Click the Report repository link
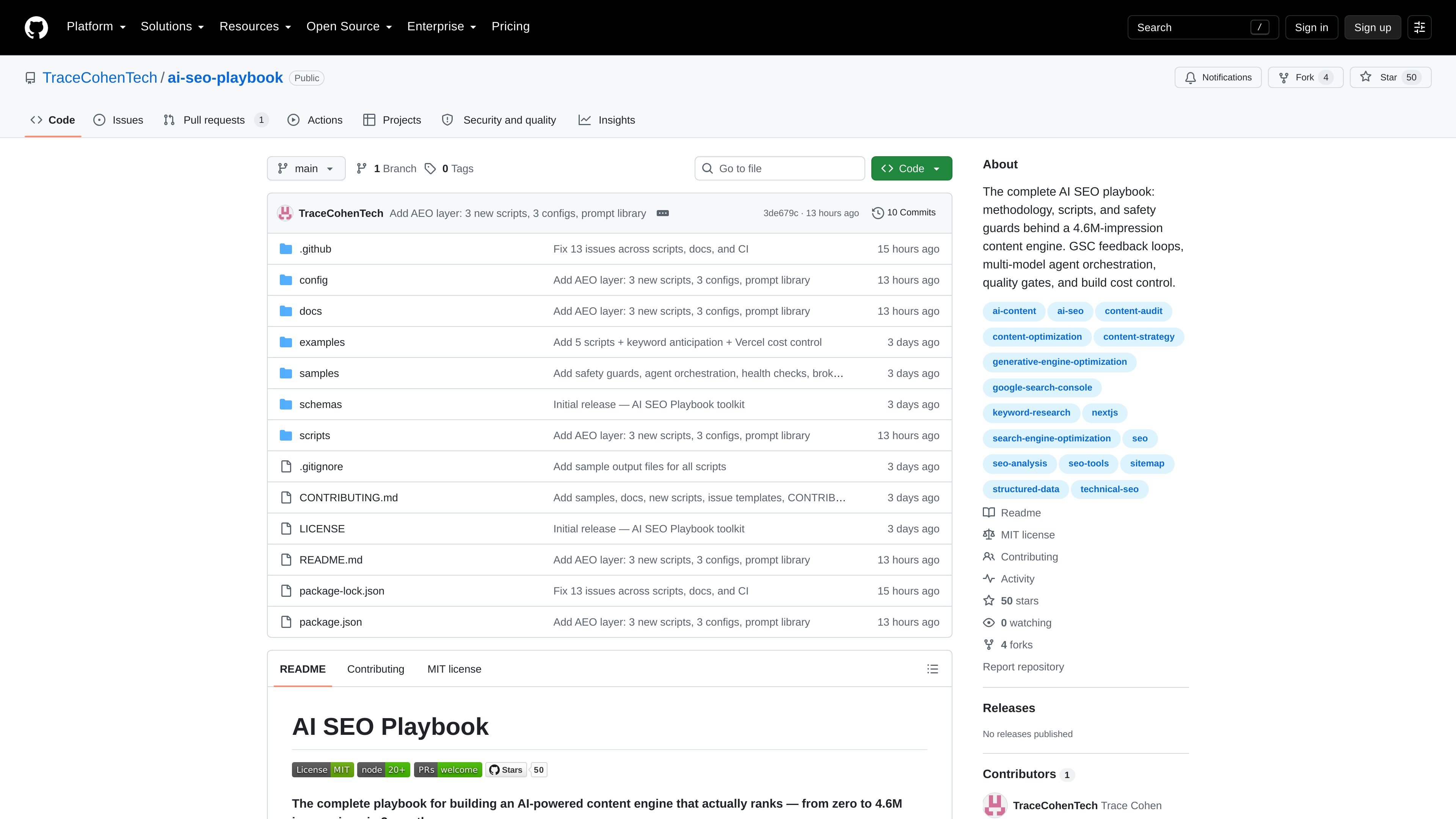 pyautogui.click(x=1023, y=667)
